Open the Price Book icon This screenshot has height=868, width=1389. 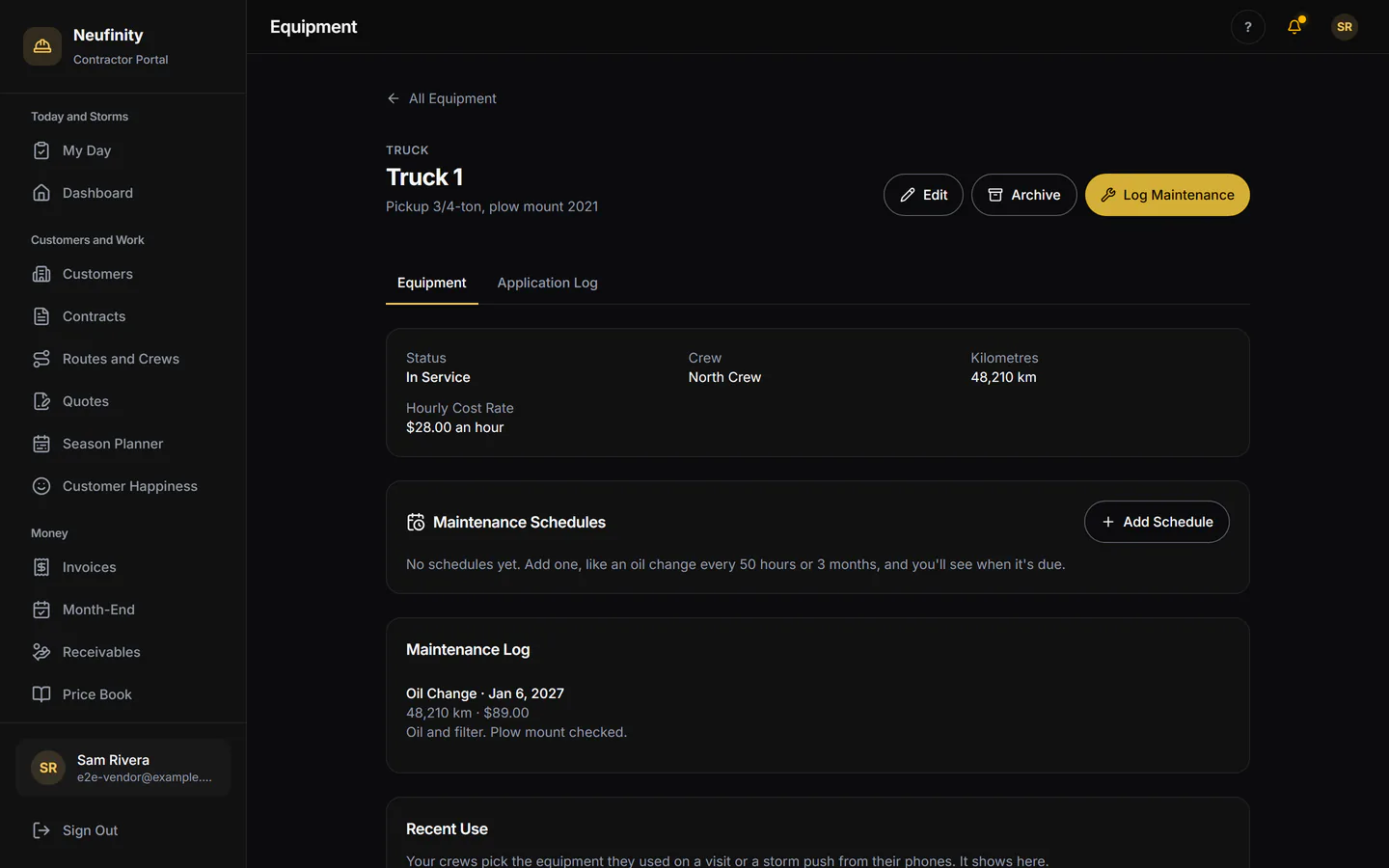pos(41,694)
